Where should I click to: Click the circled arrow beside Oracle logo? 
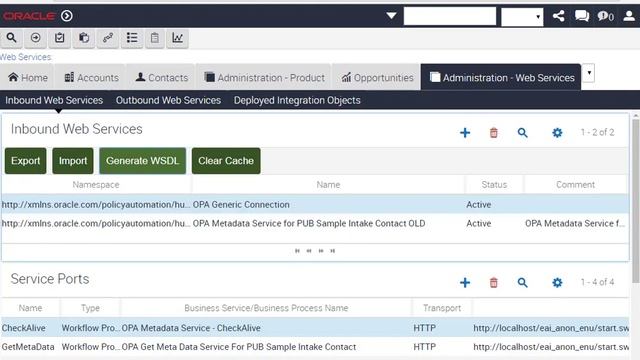67,16
